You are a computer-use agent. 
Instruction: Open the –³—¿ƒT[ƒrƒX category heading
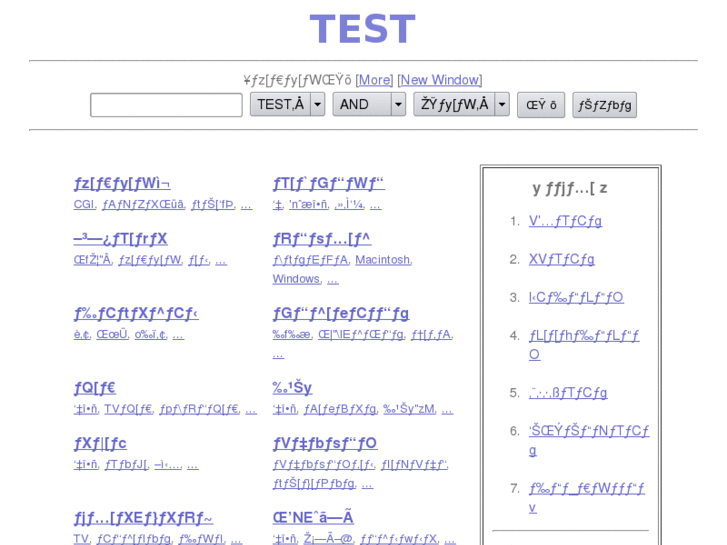[x=121, y=239]
